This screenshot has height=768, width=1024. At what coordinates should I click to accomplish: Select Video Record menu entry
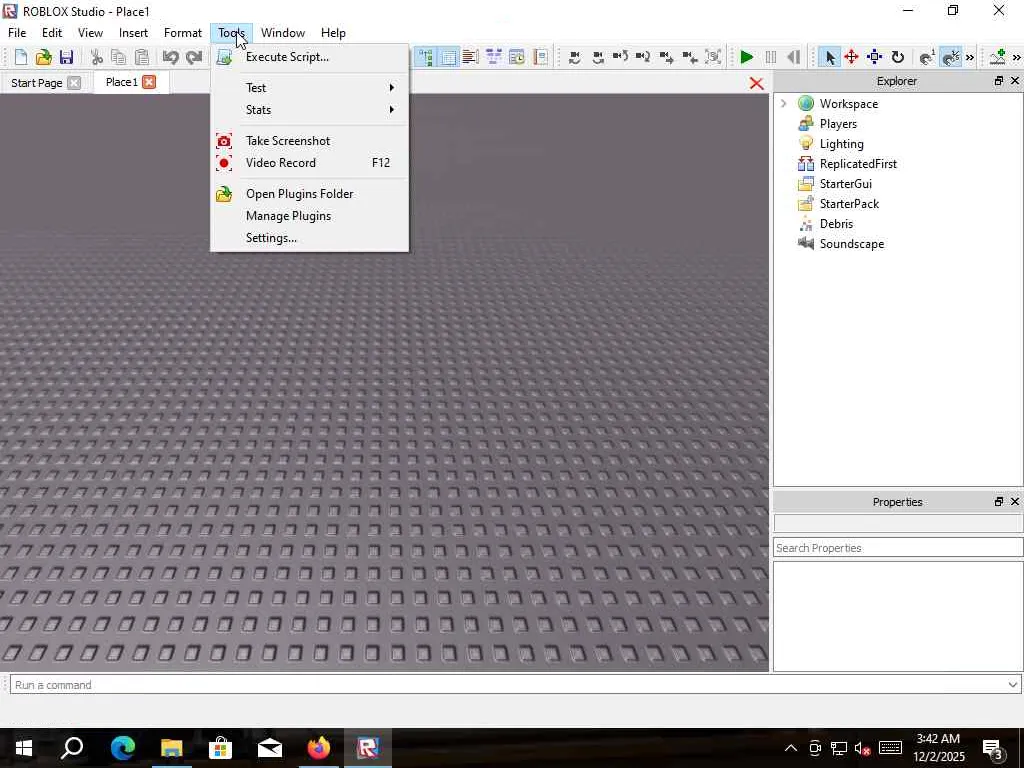pos(310,163)
